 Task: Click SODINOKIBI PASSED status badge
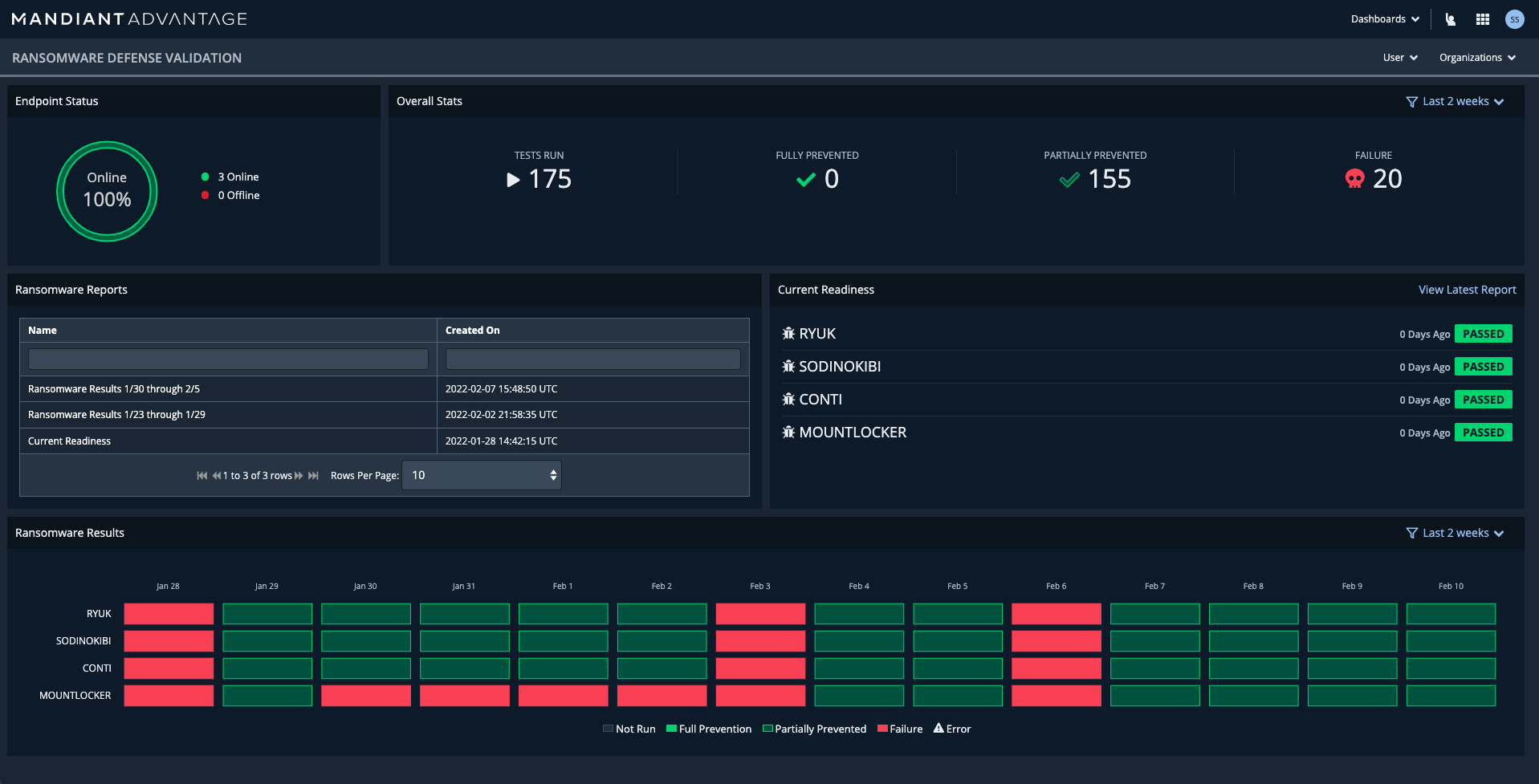coord(1483,367)
